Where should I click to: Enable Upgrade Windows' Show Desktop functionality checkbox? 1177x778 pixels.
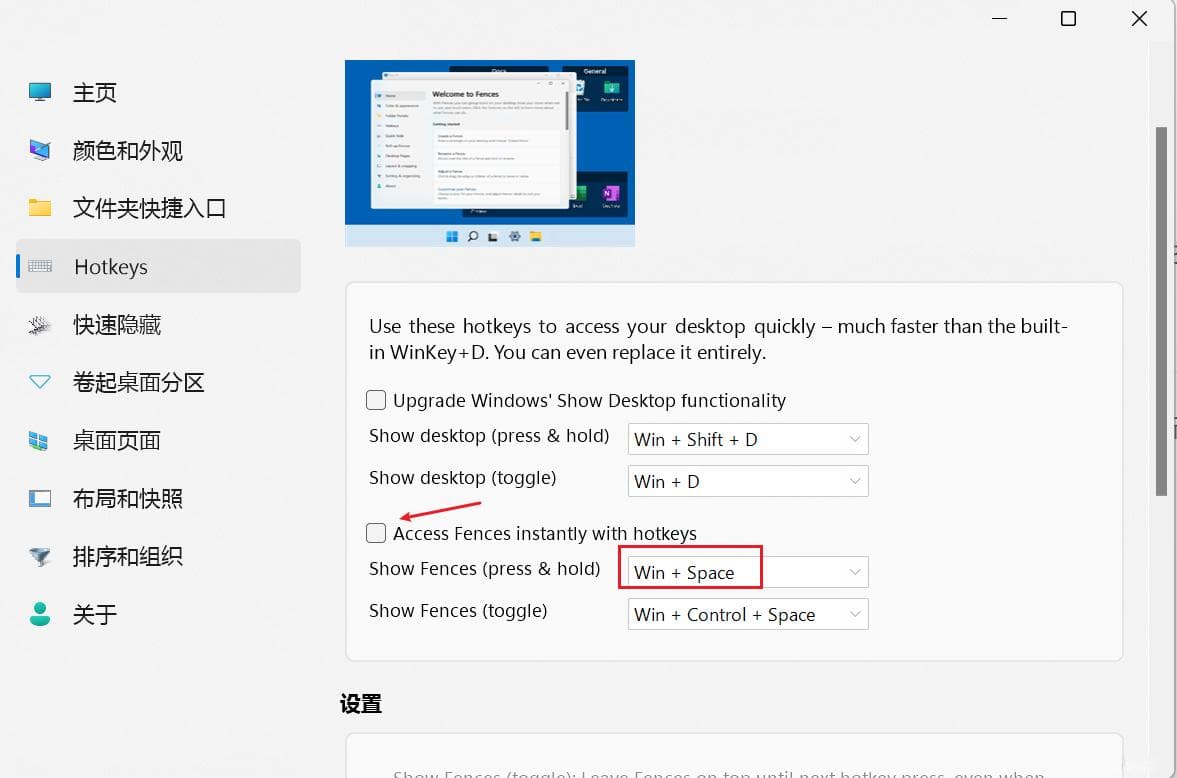[376, 400]
